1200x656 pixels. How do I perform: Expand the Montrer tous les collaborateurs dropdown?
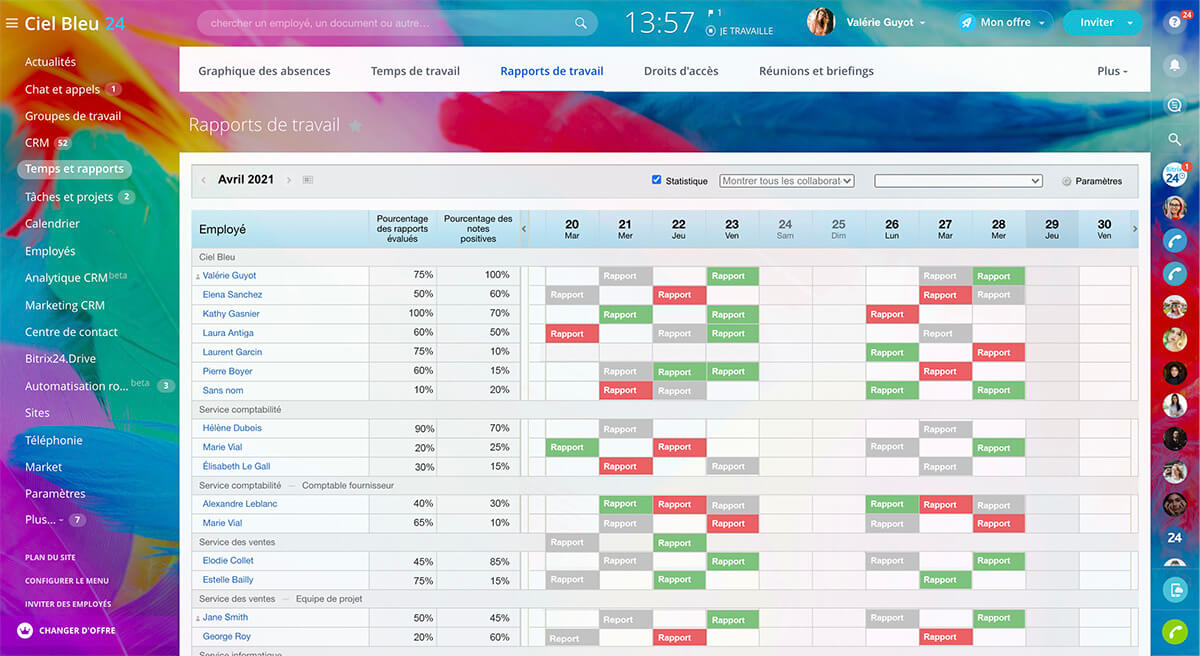tap(787, 181)
